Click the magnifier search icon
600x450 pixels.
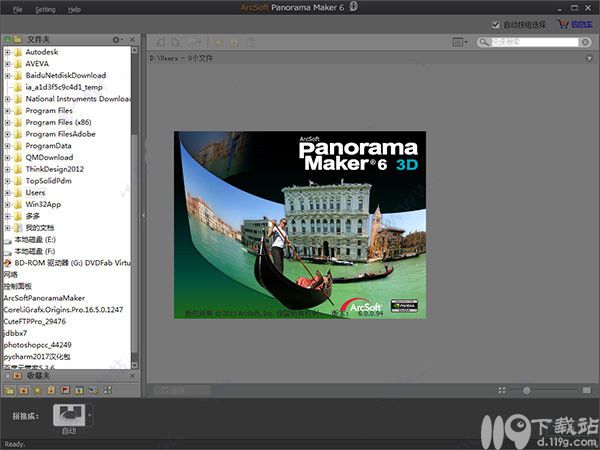coord(484,42)
